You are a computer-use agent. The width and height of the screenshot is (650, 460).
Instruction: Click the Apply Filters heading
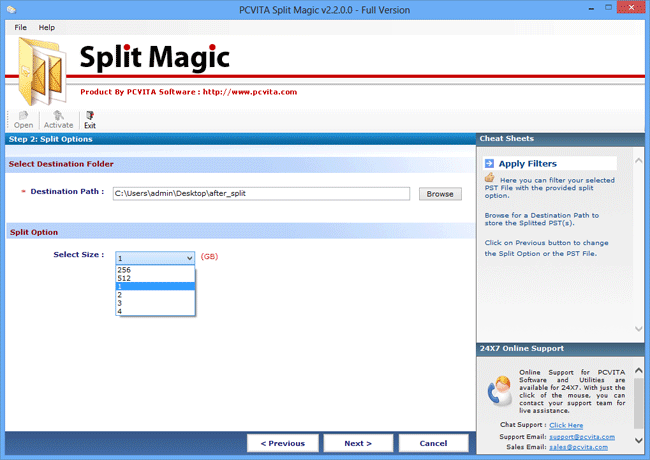(527, 164)
